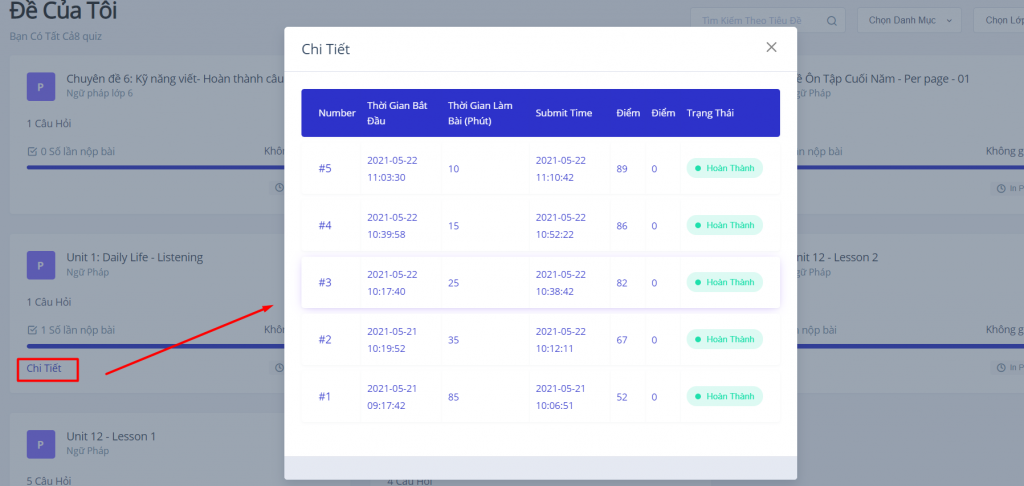This screenshot has height=486, width=1024.
Task: Click the Chi Tiết dialog title
Action: pyautogui.click(x=325, y=49)
